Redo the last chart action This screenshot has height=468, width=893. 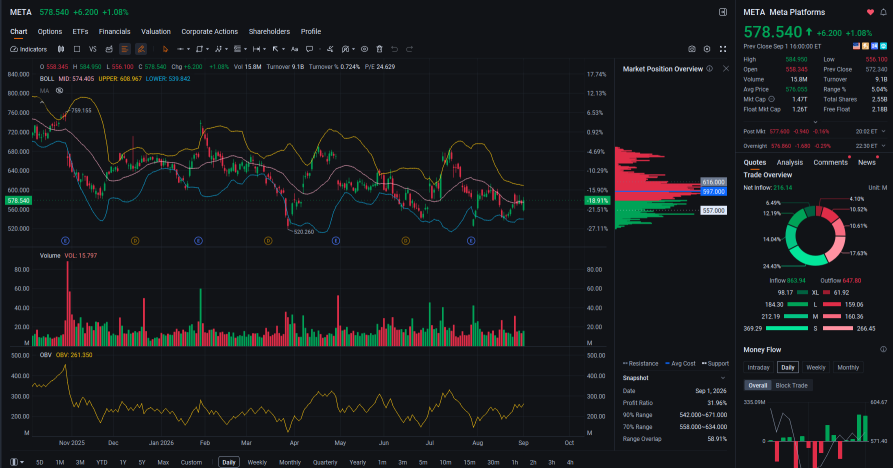(409, 50)
